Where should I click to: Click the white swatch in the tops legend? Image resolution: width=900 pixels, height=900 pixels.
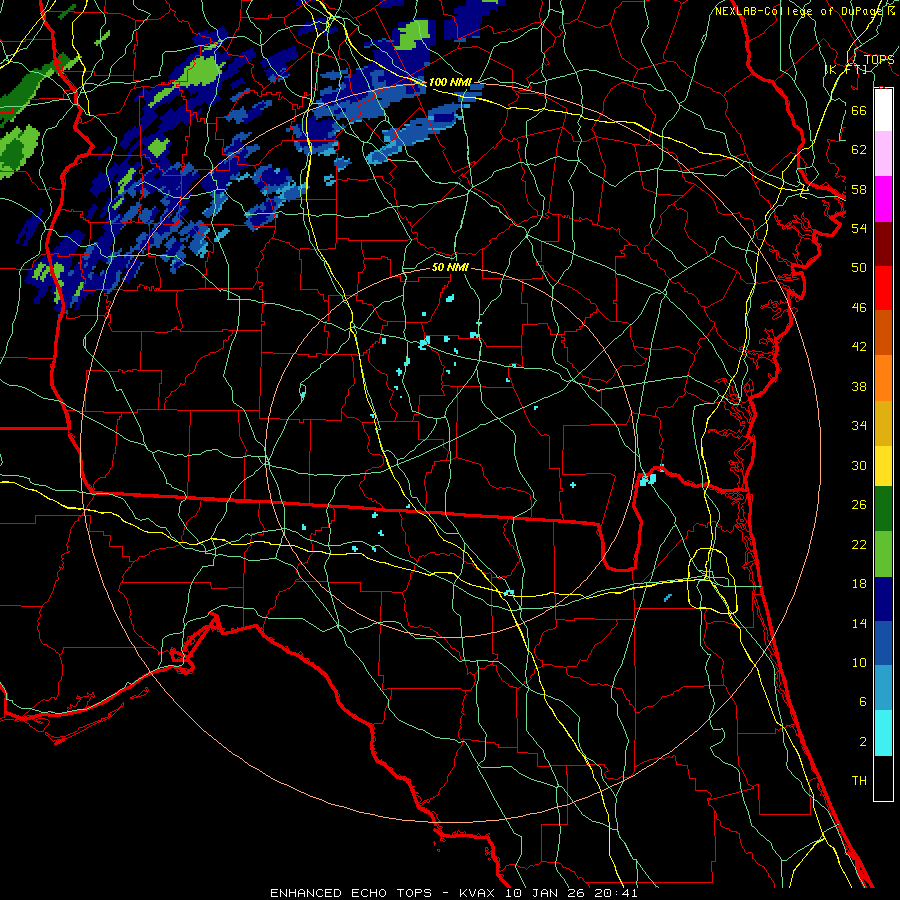click(883, 110)
